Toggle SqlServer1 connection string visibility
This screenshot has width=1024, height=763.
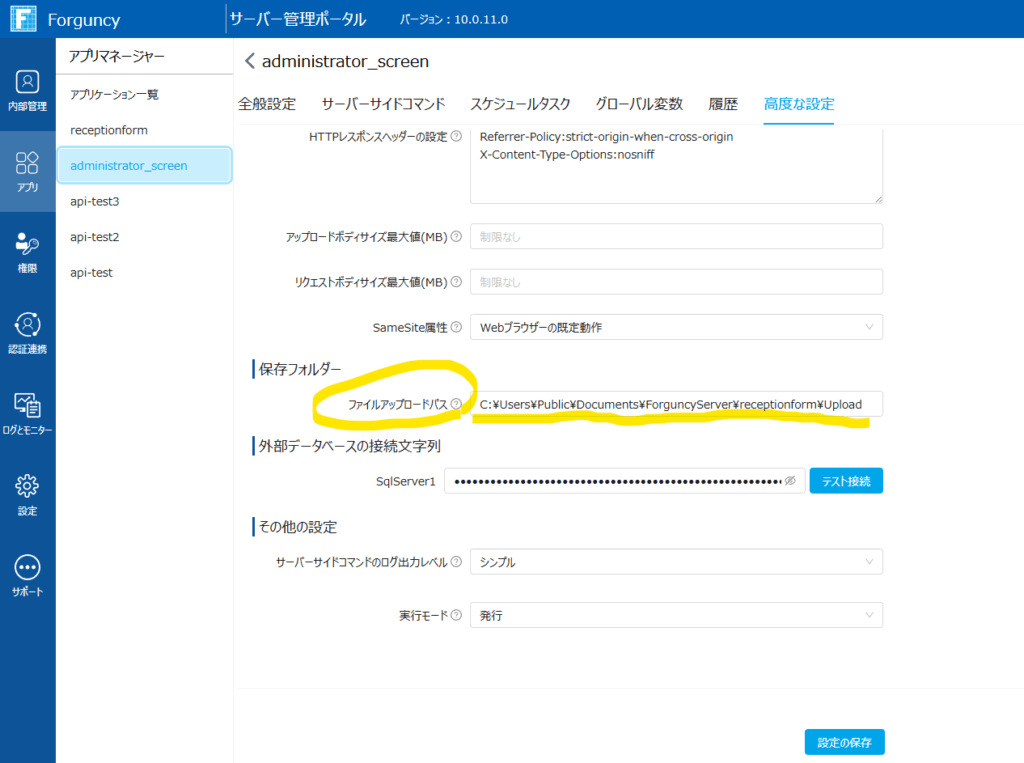[x=790, y=481]
